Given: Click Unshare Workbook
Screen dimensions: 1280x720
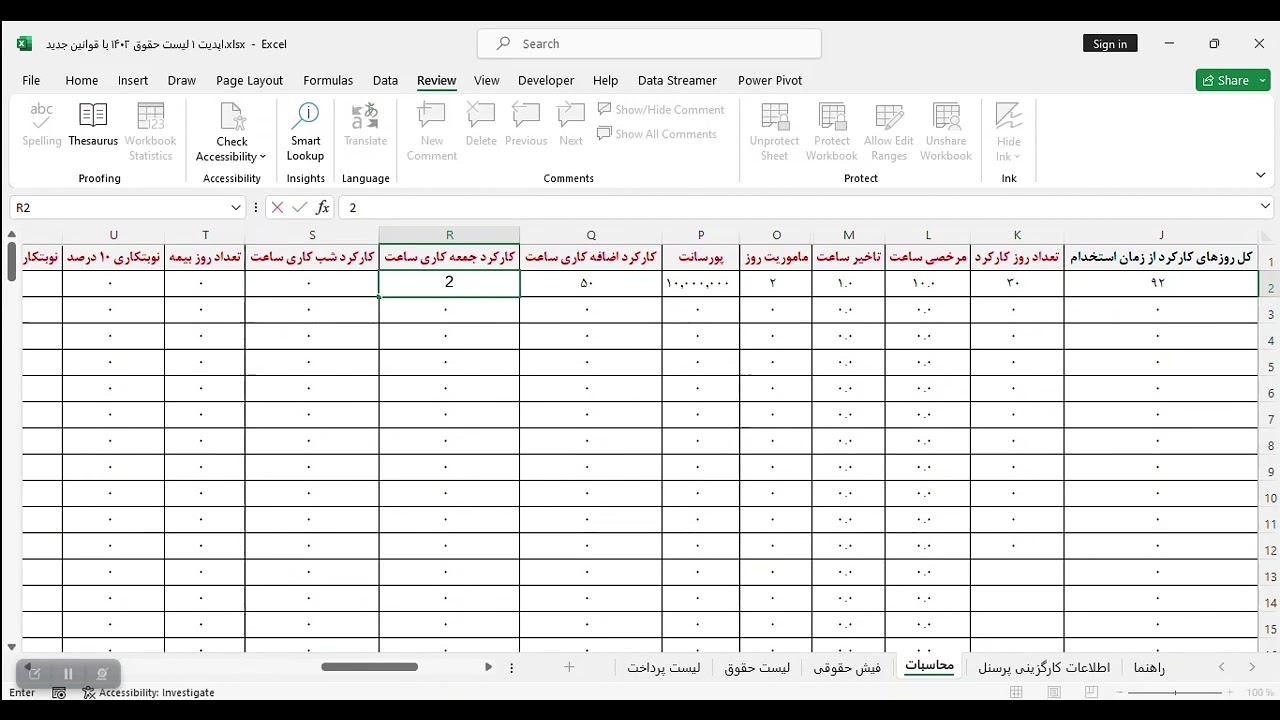Looking at the screenshot, I should point(946,131).
